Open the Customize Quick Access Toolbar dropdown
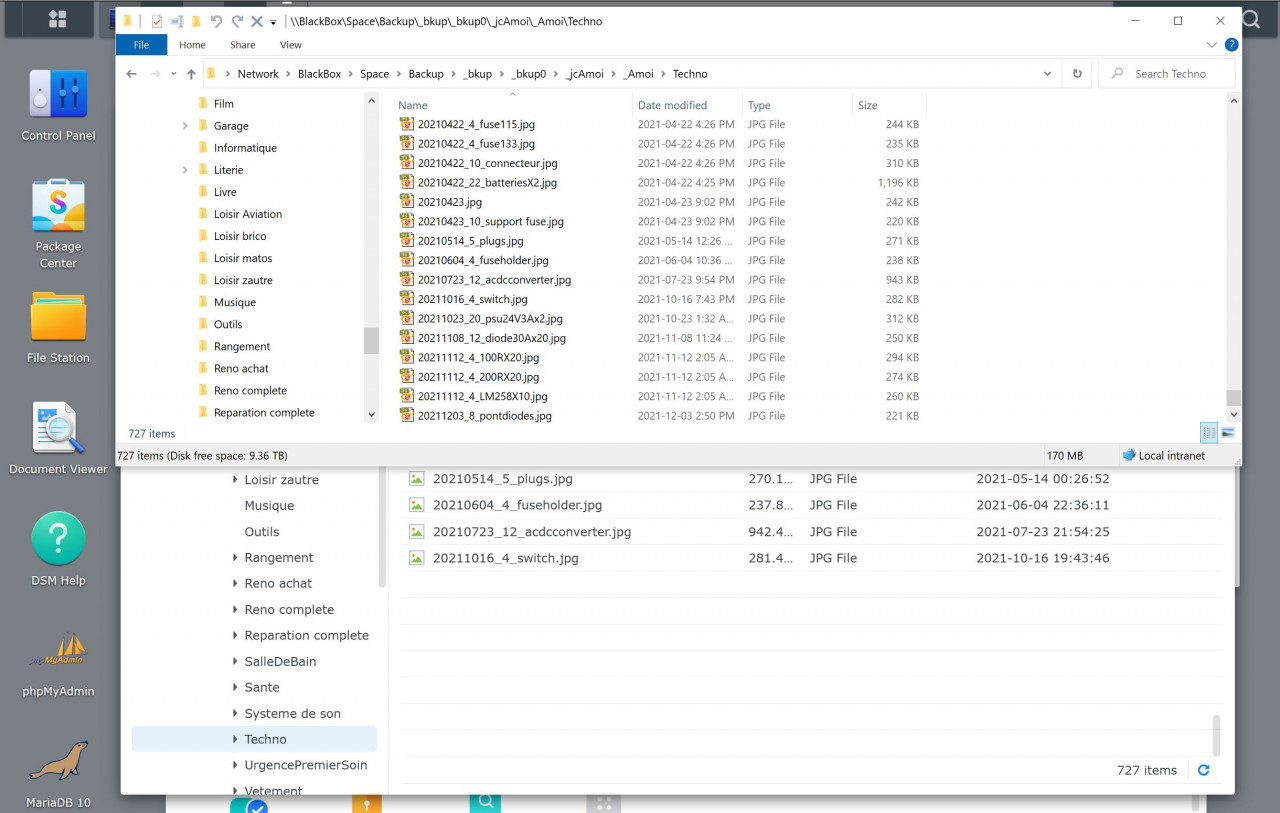 273,21
